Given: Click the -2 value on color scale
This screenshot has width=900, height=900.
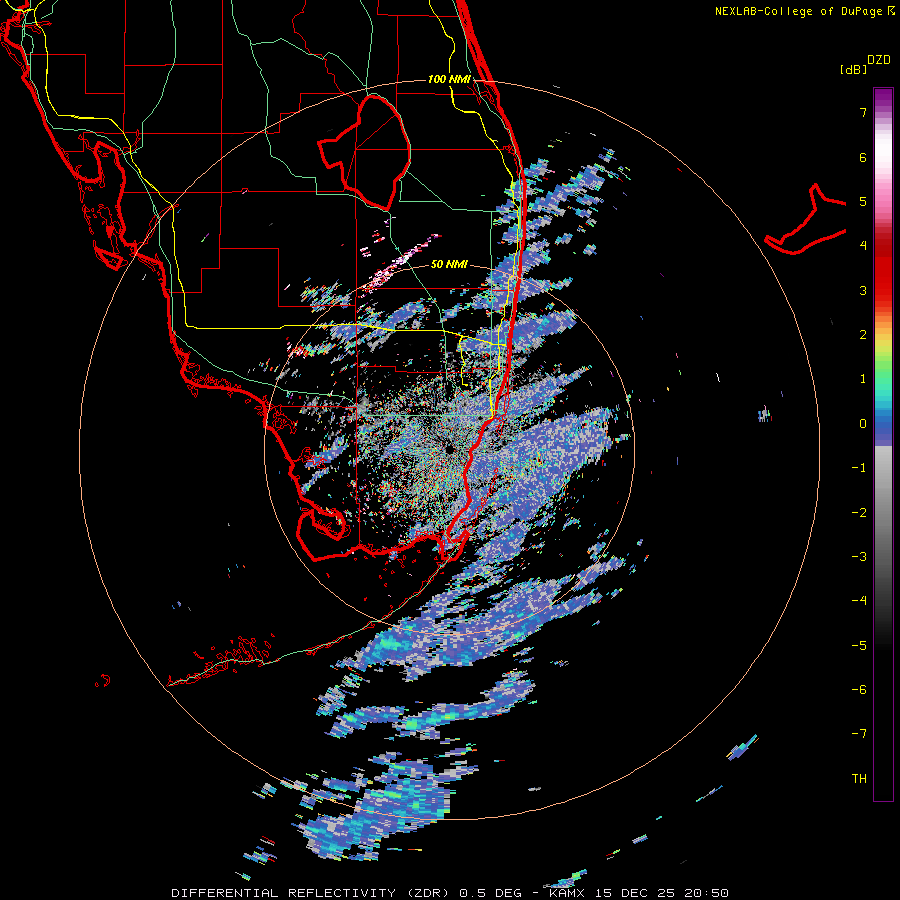Looking at the screenshot, I should 859,513.
